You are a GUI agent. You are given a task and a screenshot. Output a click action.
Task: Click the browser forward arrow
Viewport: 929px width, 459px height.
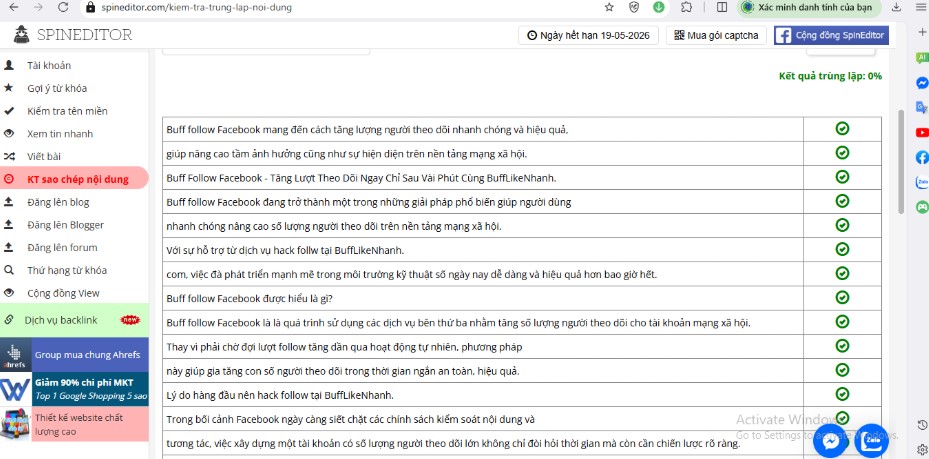pyautogui.click(x=38, y=7)
